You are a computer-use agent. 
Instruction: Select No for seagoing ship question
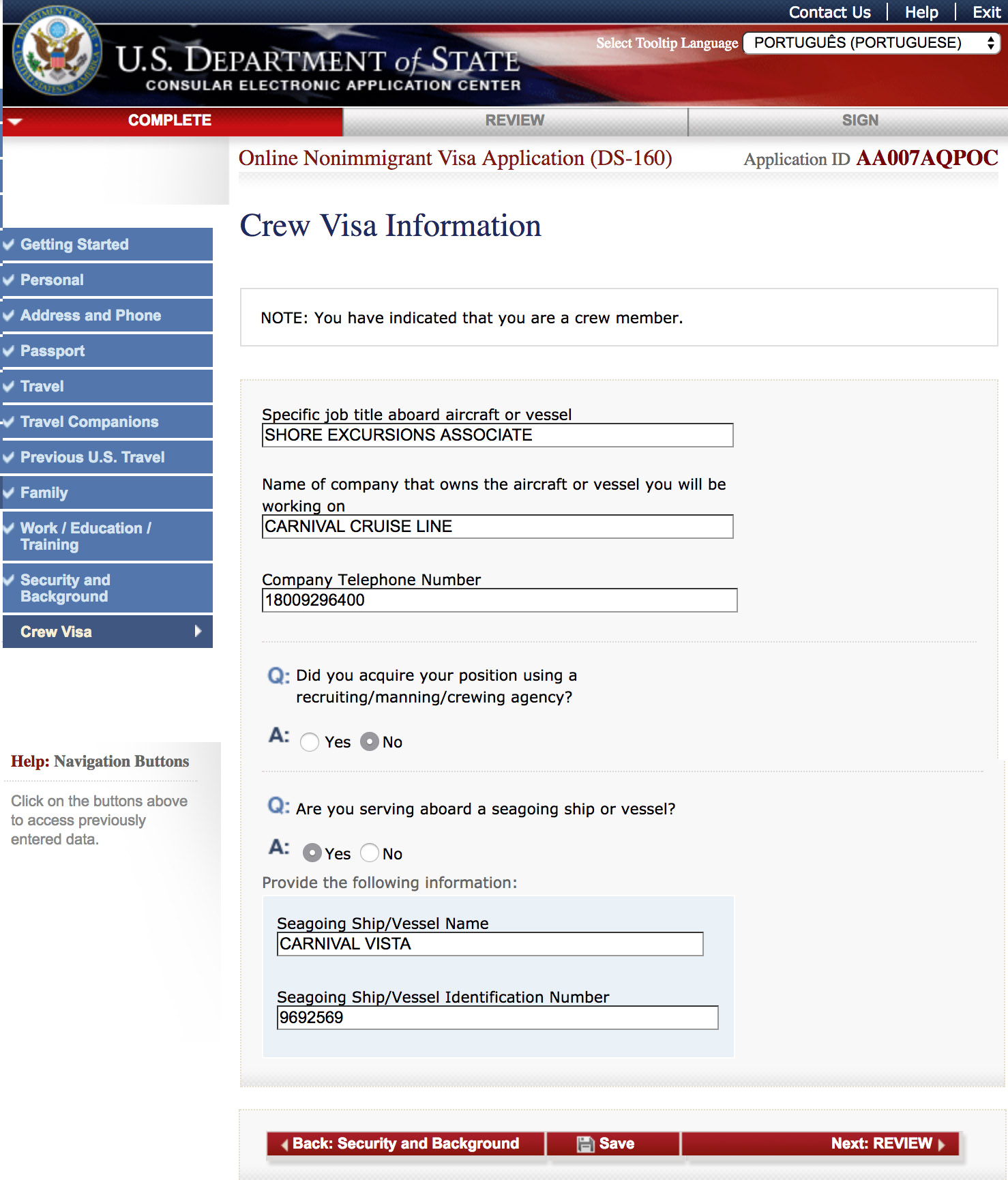(370, 853)
